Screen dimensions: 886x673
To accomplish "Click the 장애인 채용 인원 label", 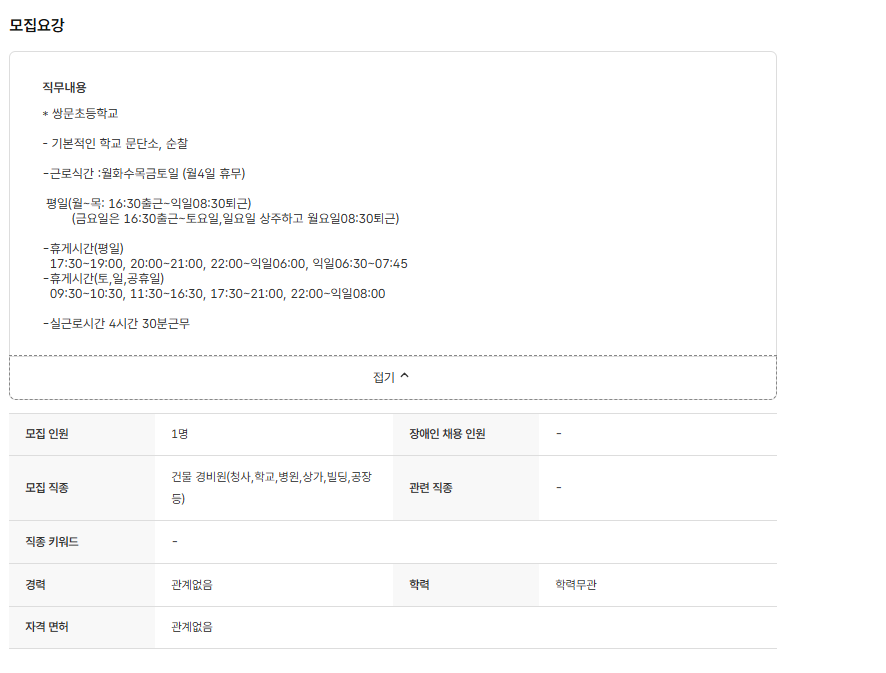I will point(447,434).
